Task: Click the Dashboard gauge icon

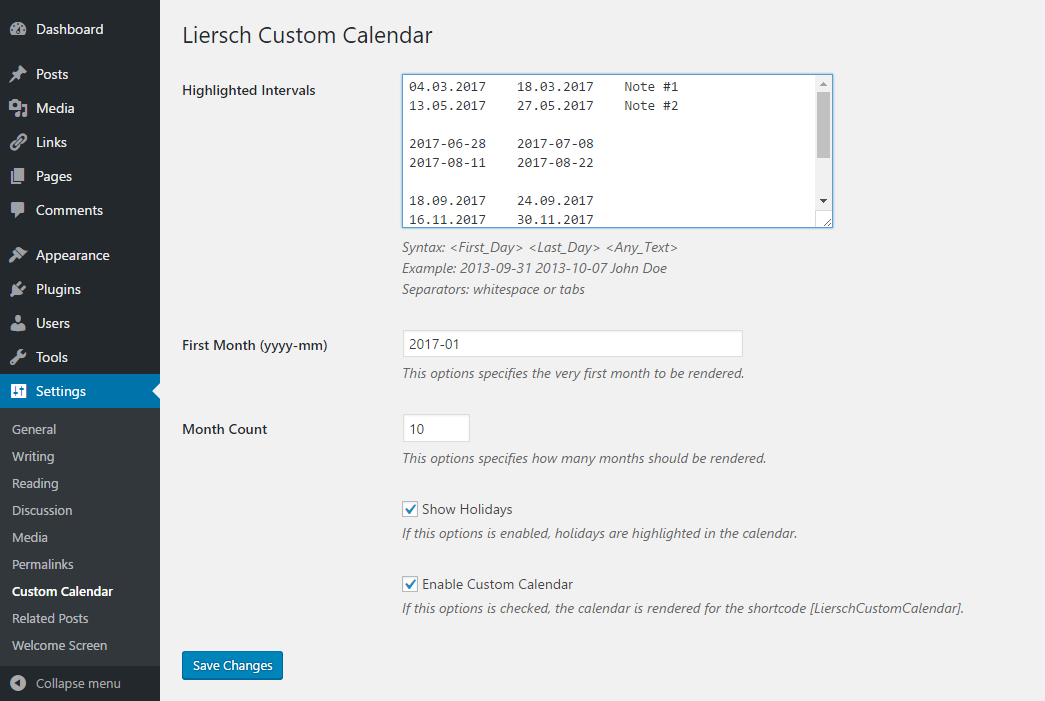Action: [18, 29]
